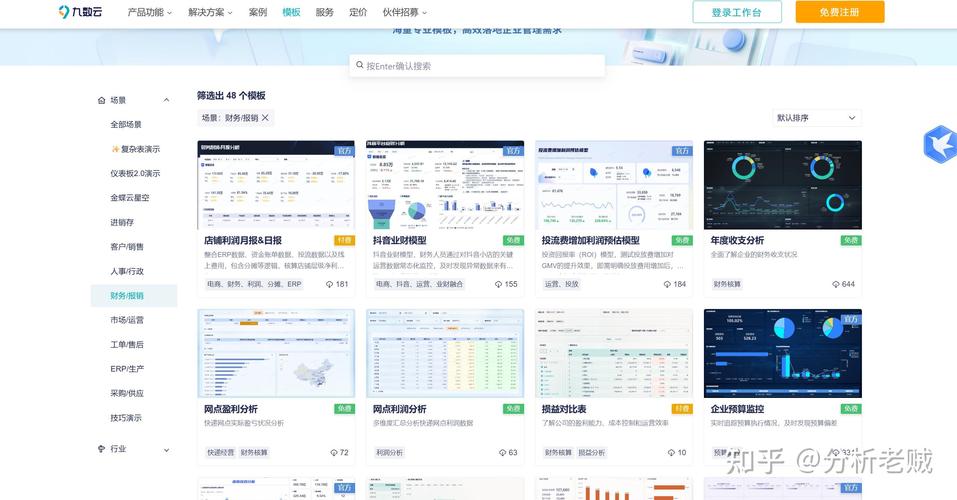Open the 企业预算监控 template thumbnail
Screen dimensions: 957x500
pyautogui.click(x=782, y=353)
